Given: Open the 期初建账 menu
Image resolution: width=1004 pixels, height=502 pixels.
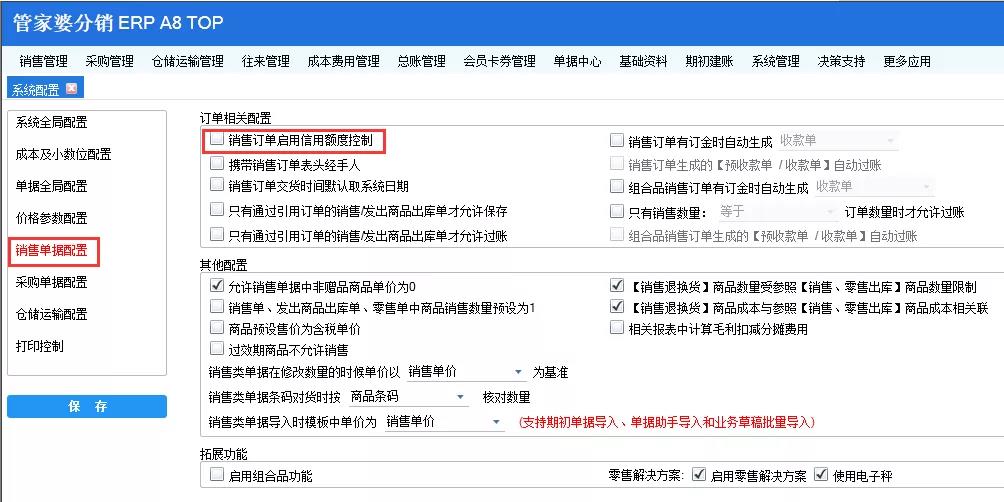Looking at the screenshot, I should tap(709, 61).
